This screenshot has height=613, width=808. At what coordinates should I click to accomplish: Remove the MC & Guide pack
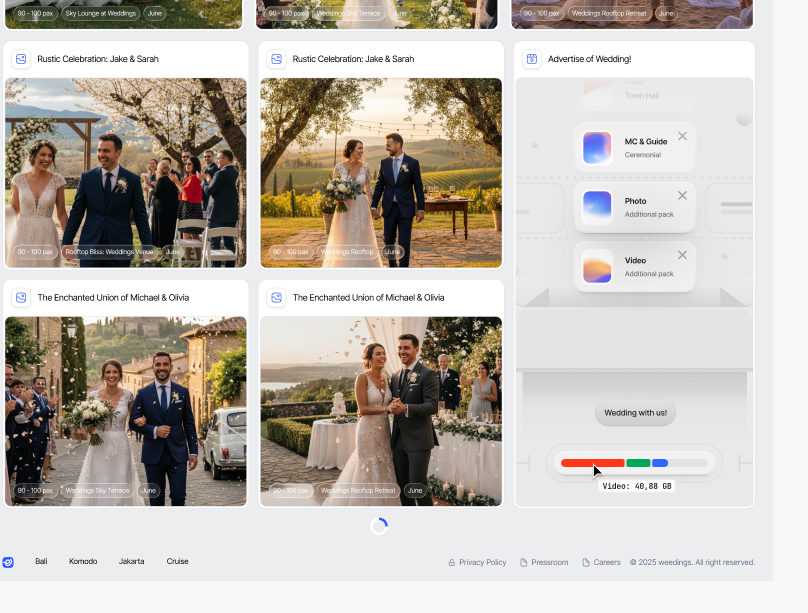[683, 137]
